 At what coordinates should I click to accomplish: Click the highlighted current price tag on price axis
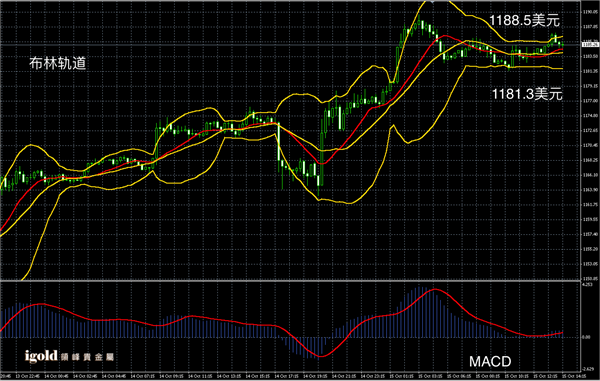(590, 45)
